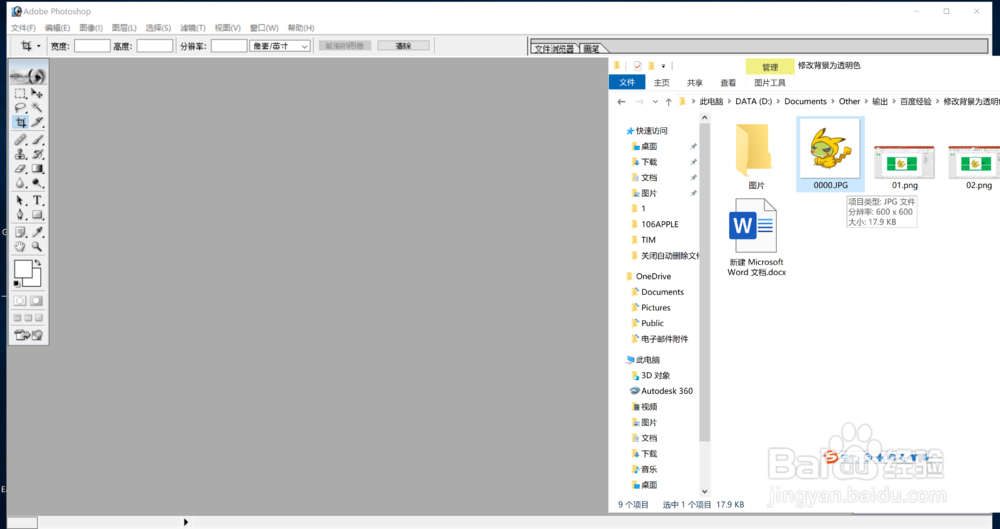1000x529 pixels.
Task: Select the Eraser tool
Action: [20, 168]
